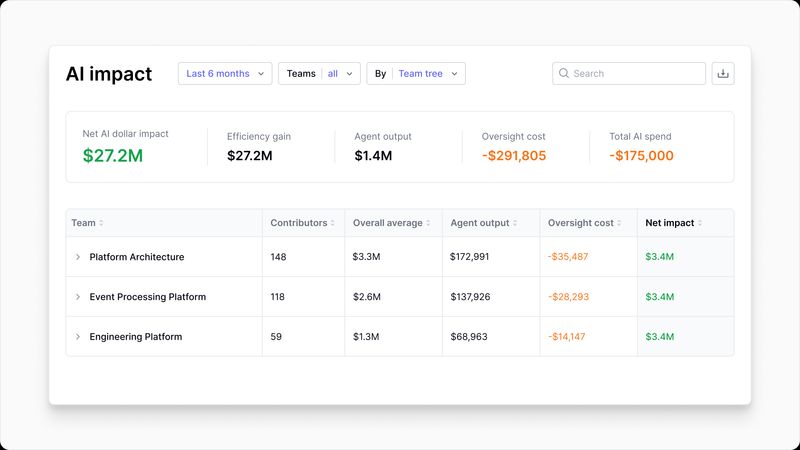Click the download export icon

(723, 73)
